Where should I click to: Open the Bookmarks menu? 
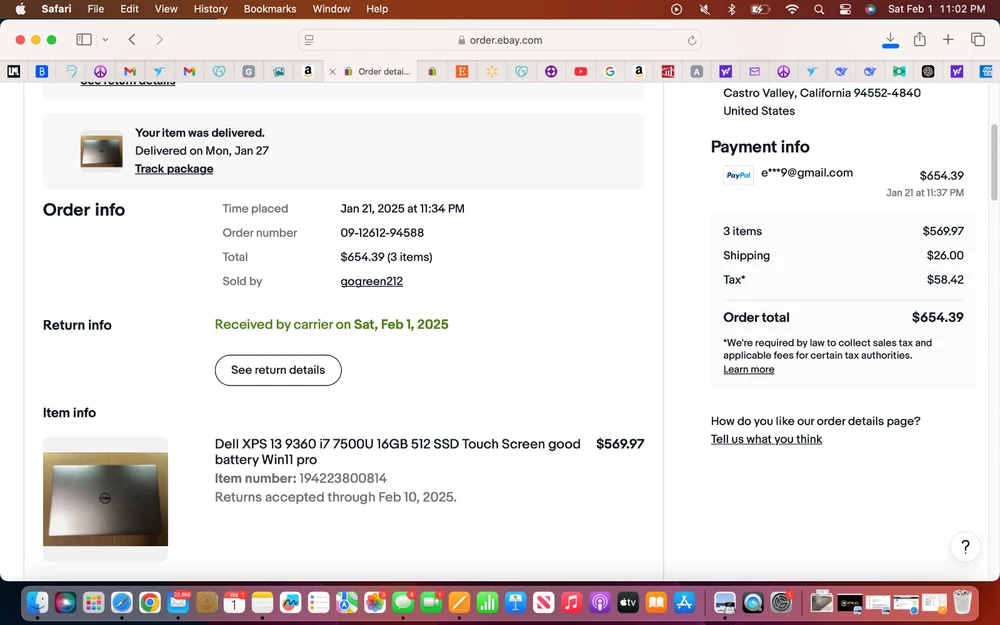(270, 9)
